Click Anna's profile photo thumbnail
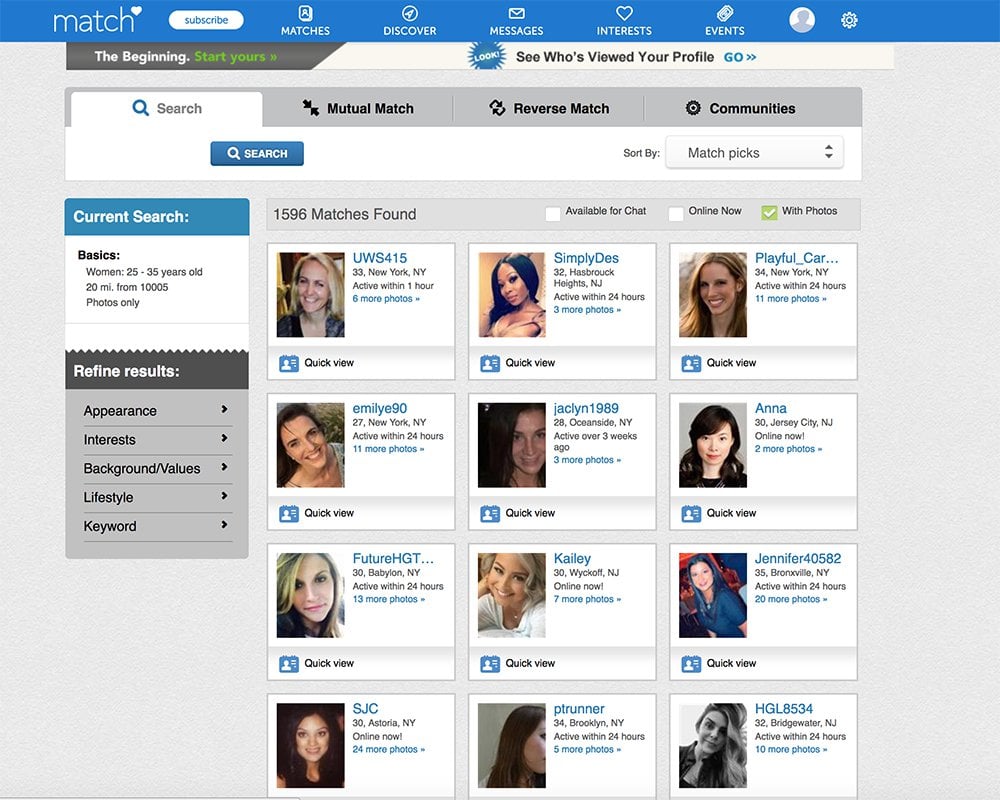The width and height of the screenshot is (1000, 800). point(713,445)
